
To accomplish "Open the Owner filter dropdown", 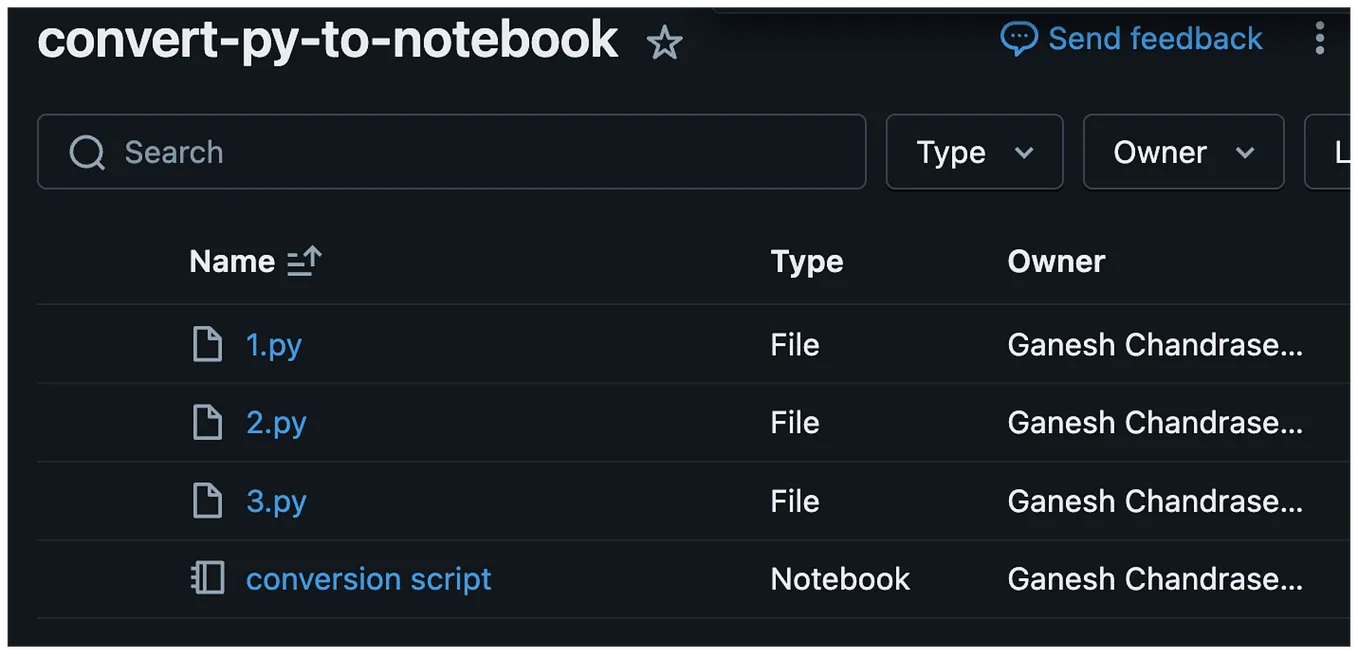I will (1183, 152).
